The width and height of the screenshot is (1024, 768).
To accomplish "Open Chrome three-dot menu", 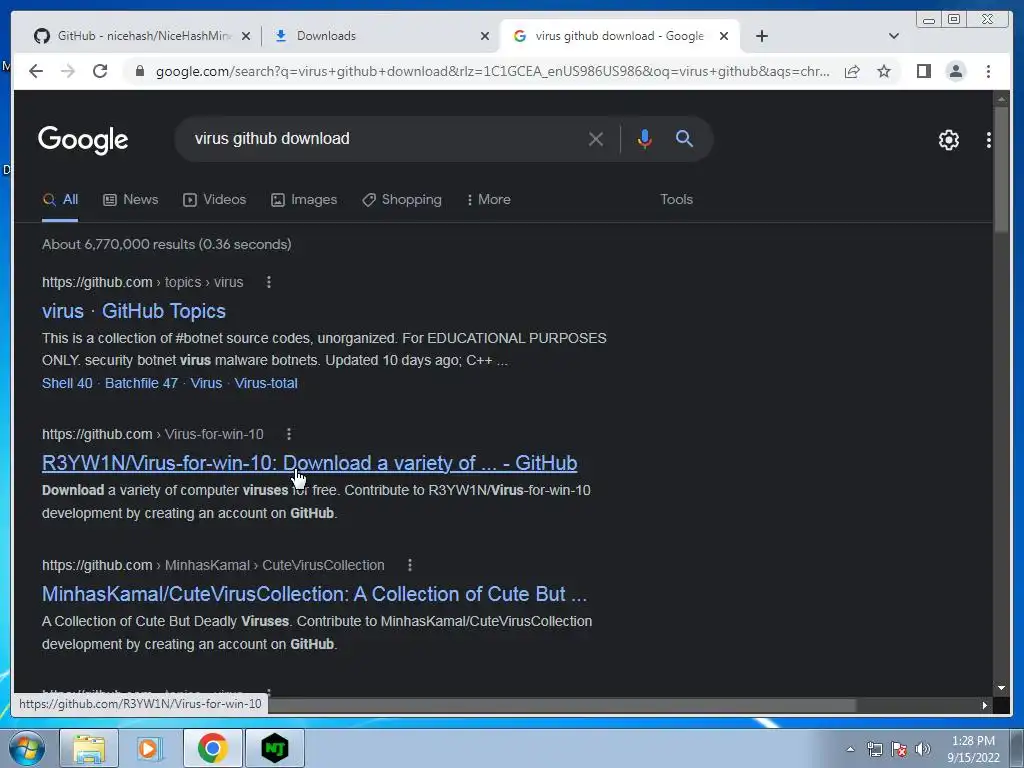I will tap(988, 71).
